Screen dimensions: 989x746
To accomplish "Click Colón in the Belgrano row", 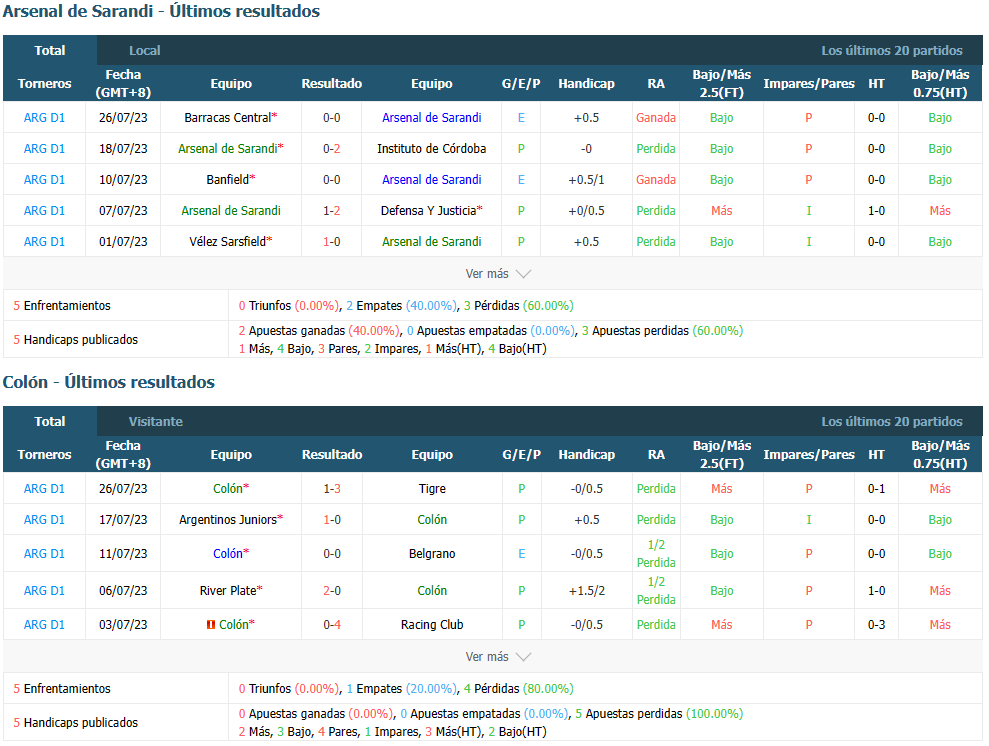I will click(228, 554).
